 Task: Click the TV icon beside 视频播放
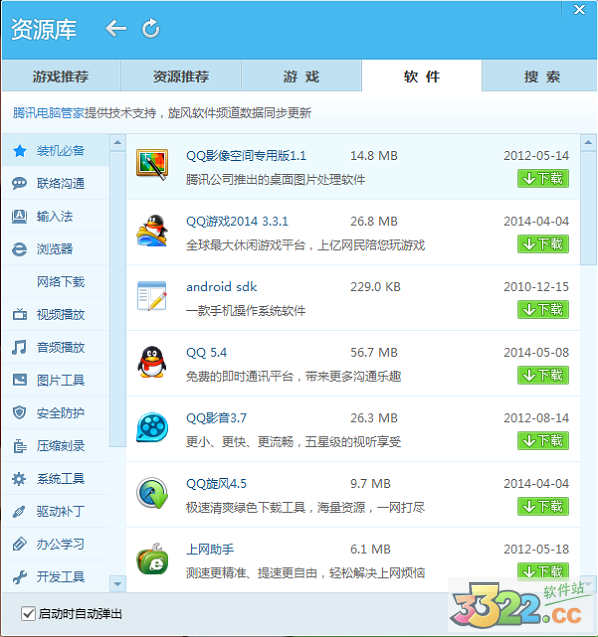(20, 314)
